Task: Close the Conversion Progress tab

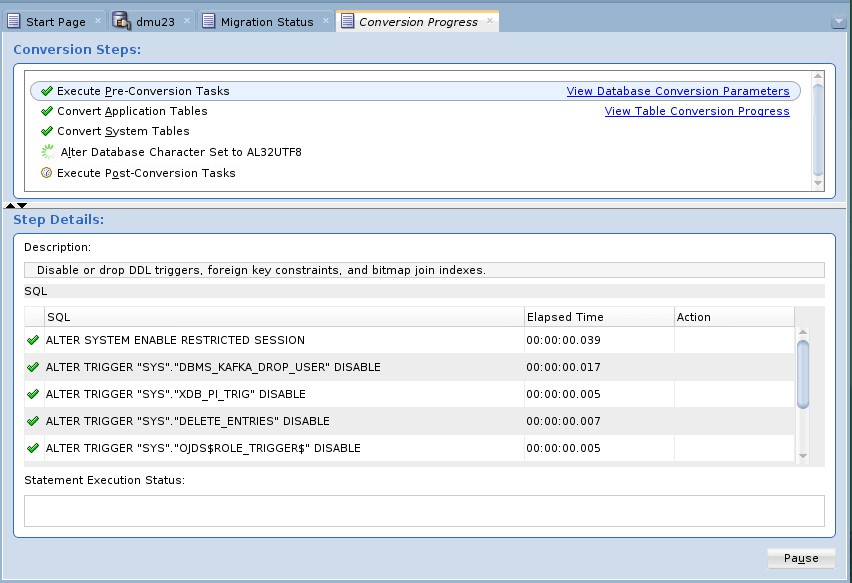Action: pos(490,21)
